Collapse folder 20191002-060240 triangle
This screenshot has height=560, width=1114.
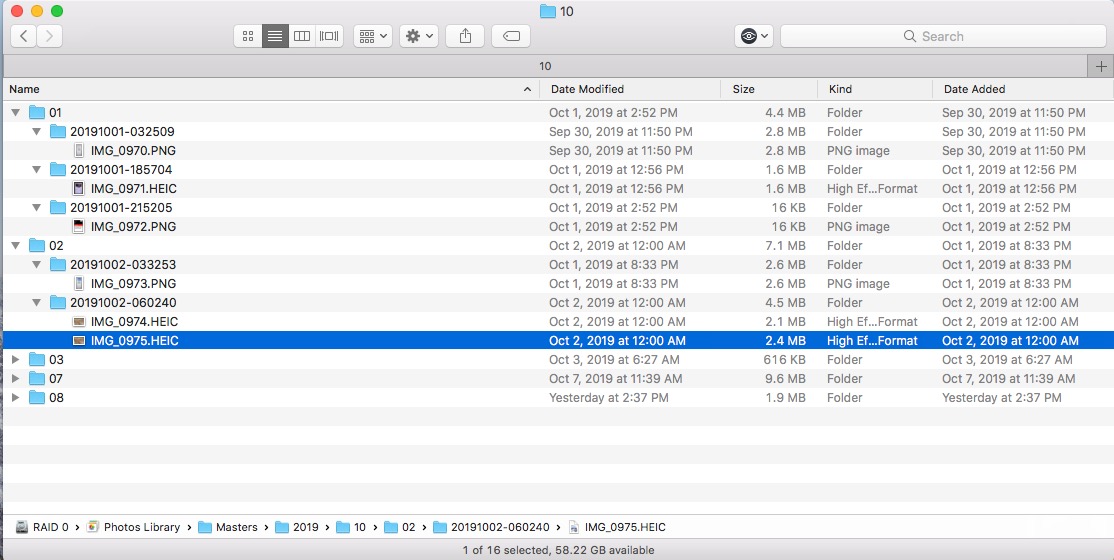coord(36,303)
